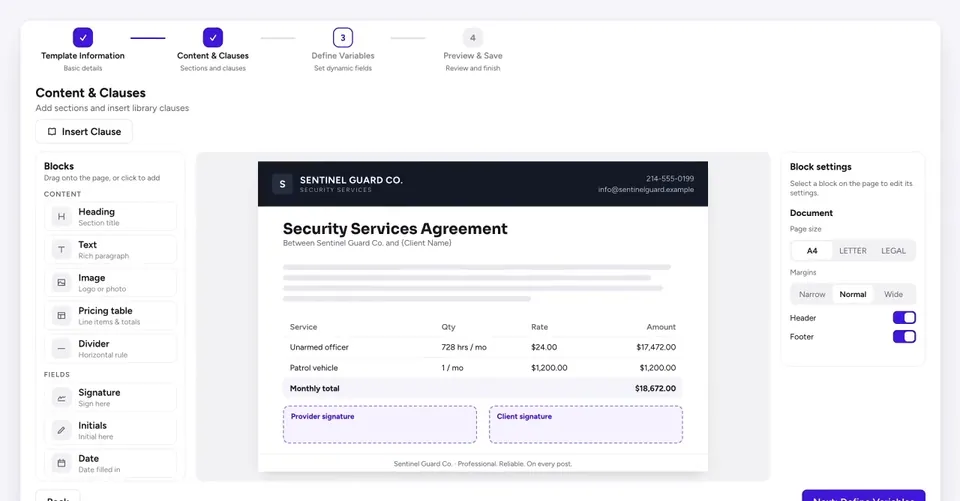Click the $24.00 rate cell

544,347
